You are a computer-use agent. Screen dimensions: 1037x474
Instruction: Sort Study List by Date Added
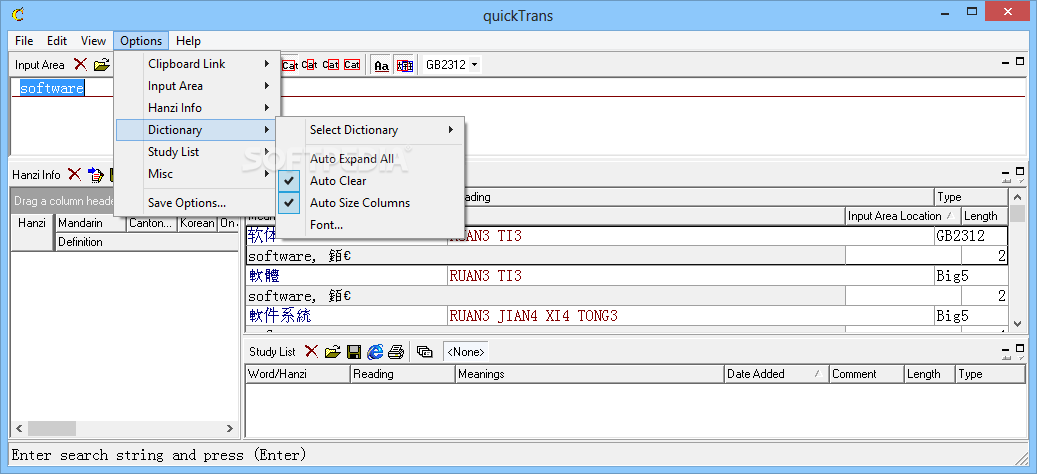[776, 374]
